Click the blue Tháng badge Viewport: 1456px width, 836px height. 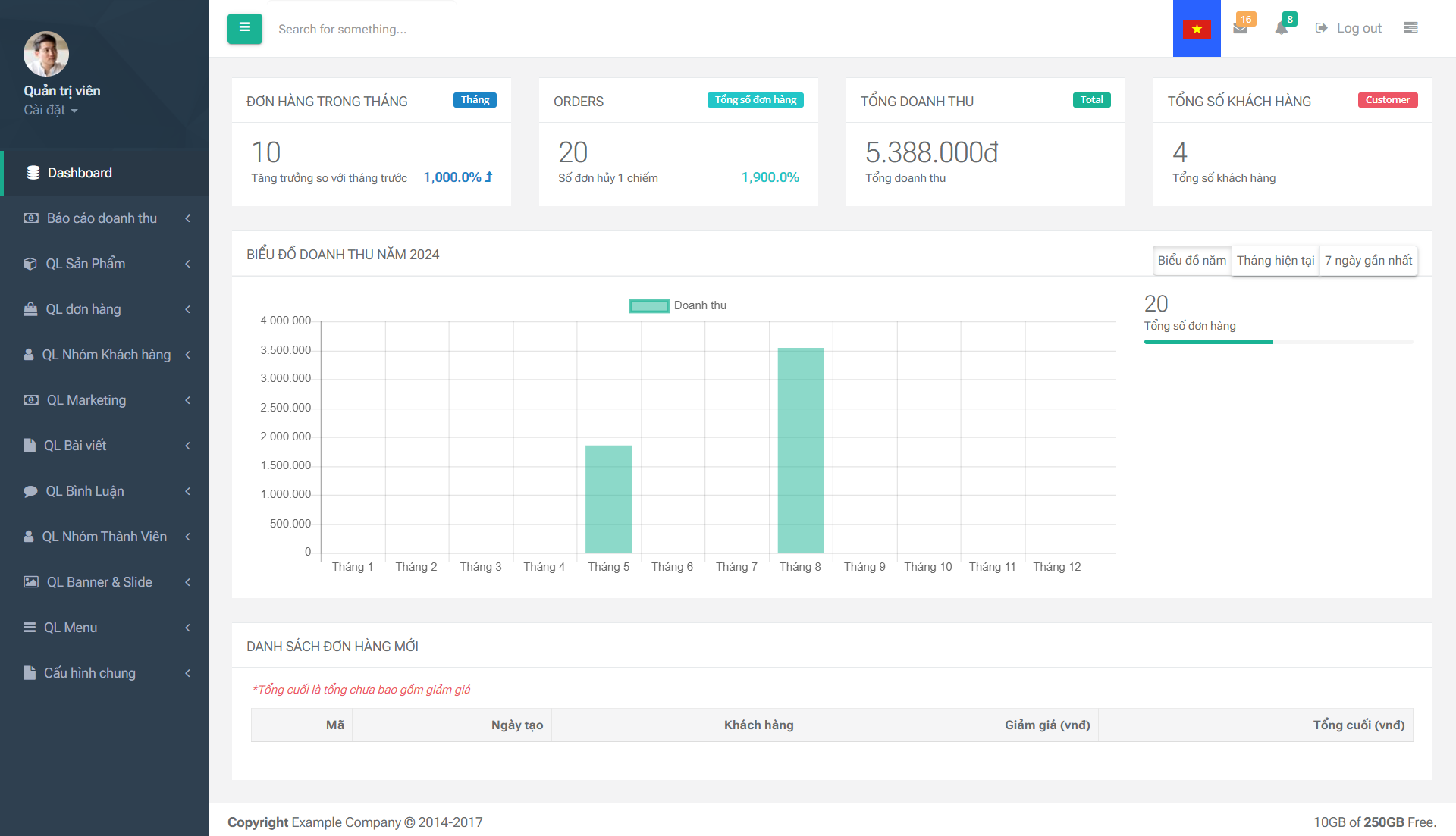pos(475,100)
